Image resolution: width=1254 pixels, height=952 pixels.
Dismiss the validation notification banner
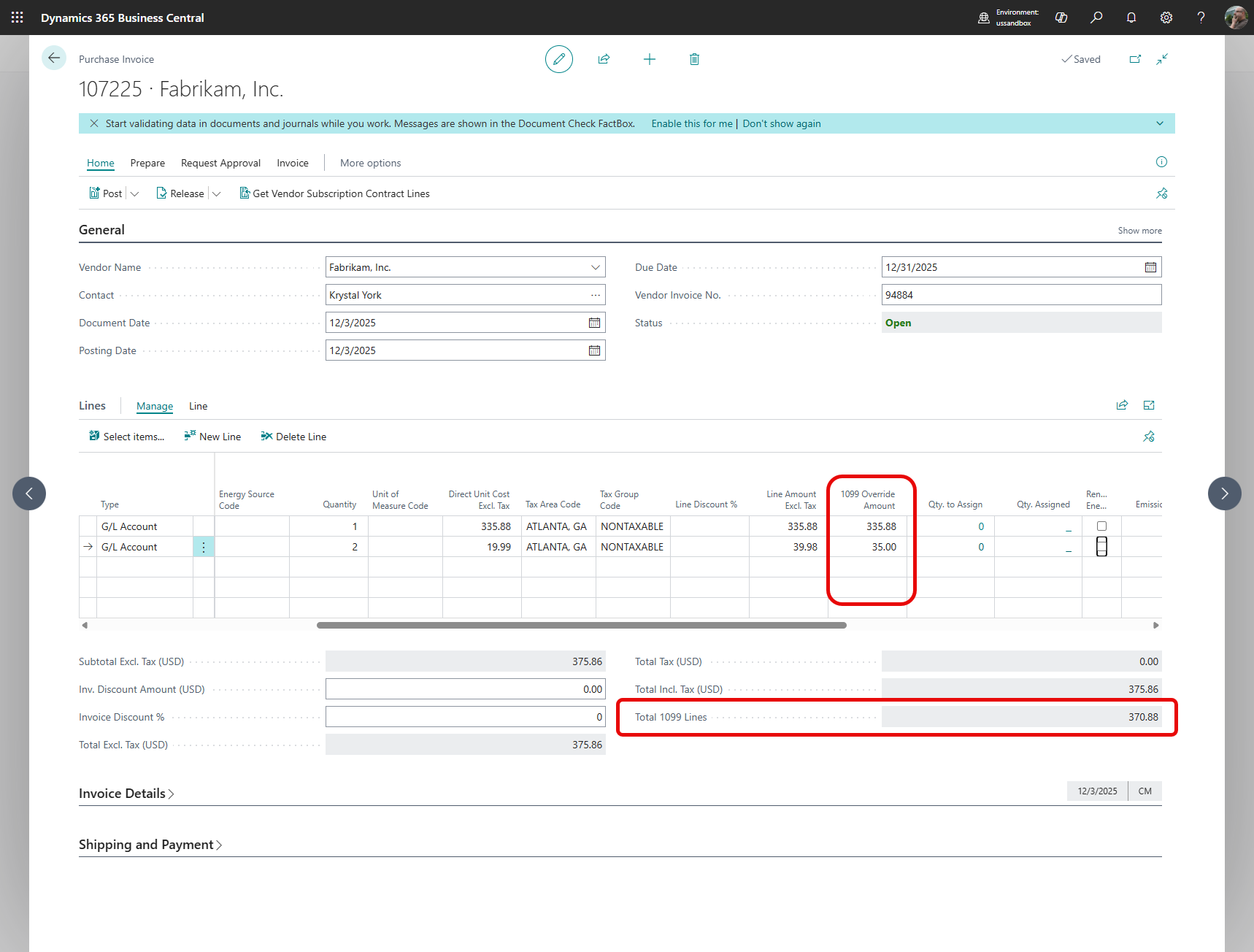94,123
